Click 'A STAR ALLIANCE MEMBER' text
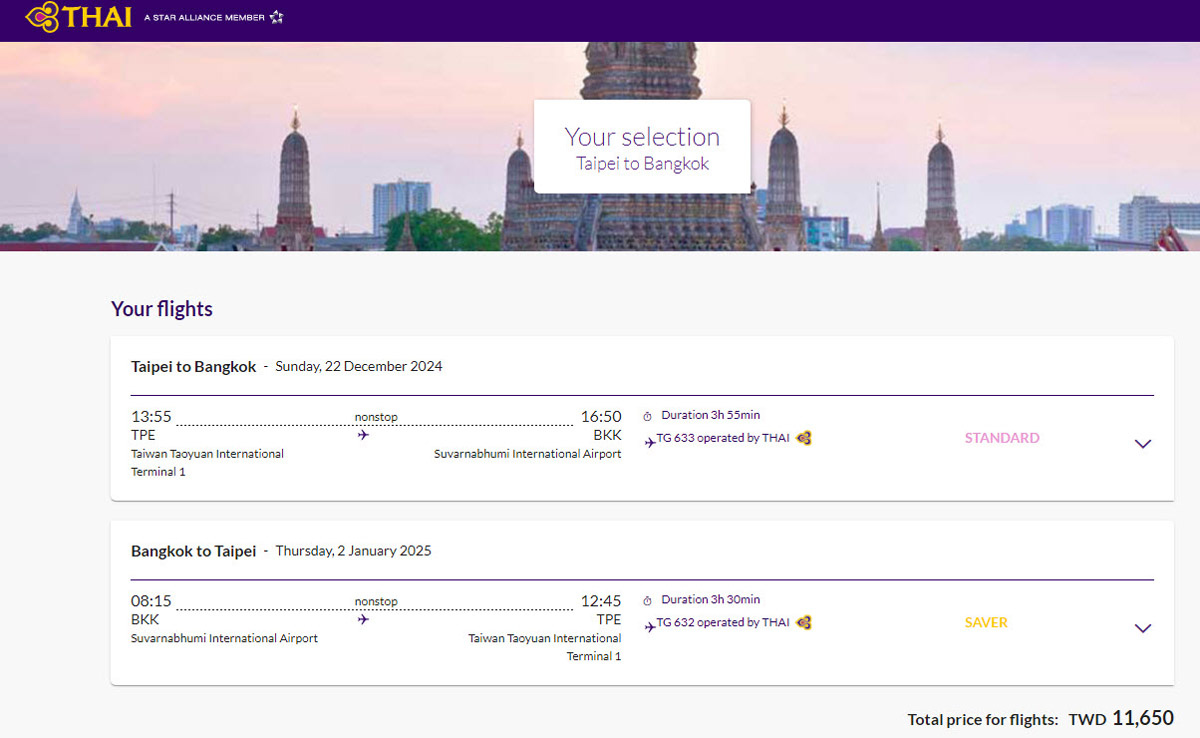1200x738 pixels. (x=204, y=17)
